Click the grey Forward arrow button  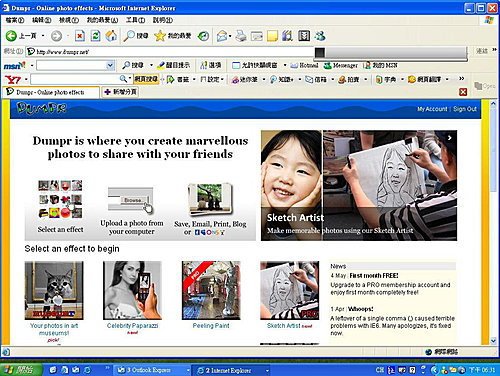(x=56, y=36)
